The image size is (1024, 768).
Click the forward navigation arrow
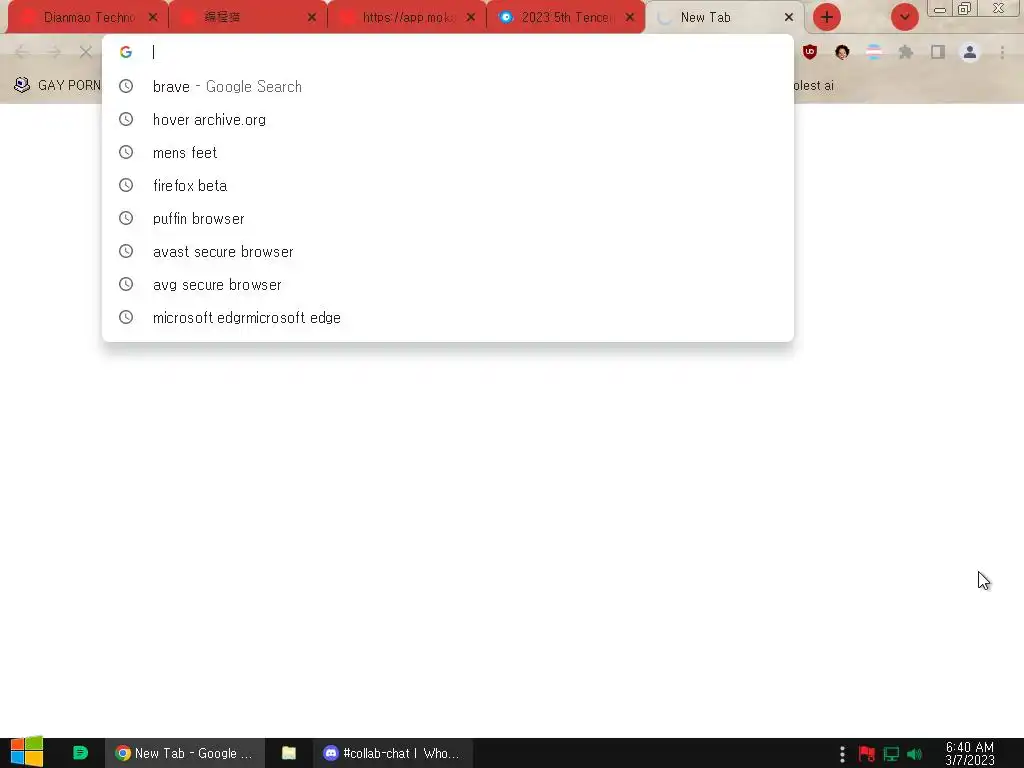tap(54, 52)
